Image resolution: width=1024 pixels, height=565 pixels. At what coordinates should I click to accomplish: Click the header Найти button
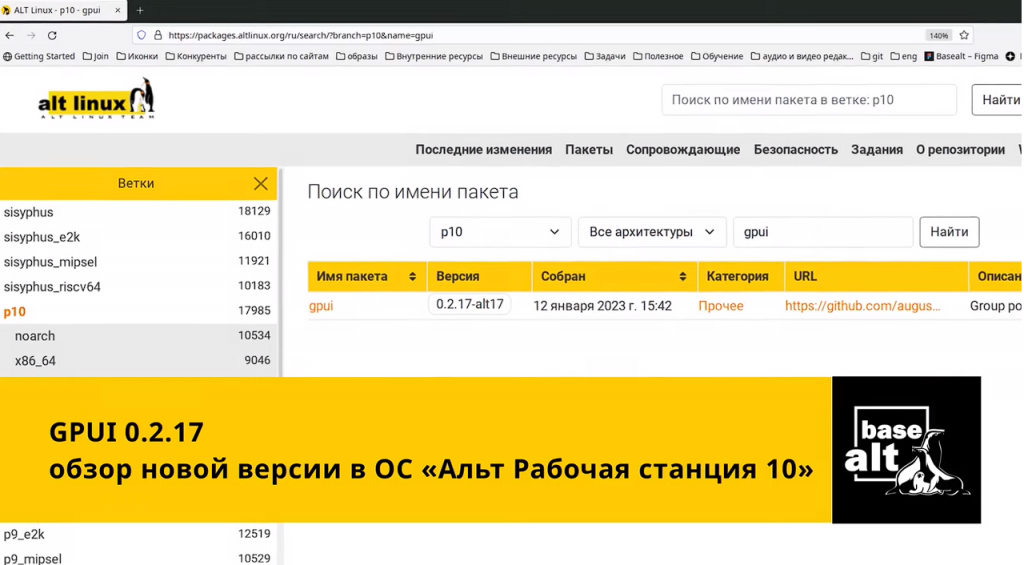pyautogui.click(x=998, y=100)
